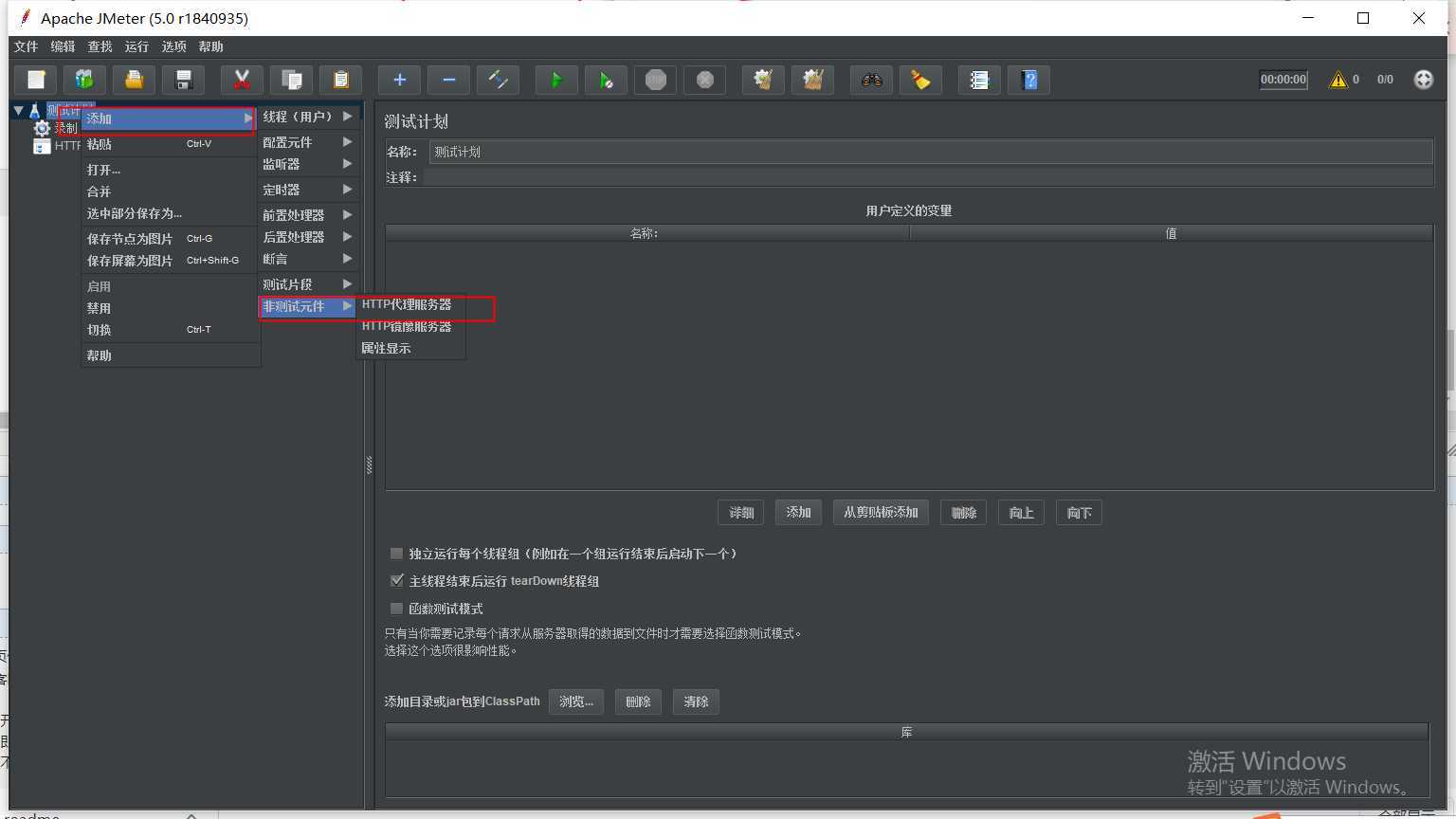Click the round remote engines icon at toolbar end
Image resolution: width=1456 pixels, height=819 pixels.
coord(1423,80)
